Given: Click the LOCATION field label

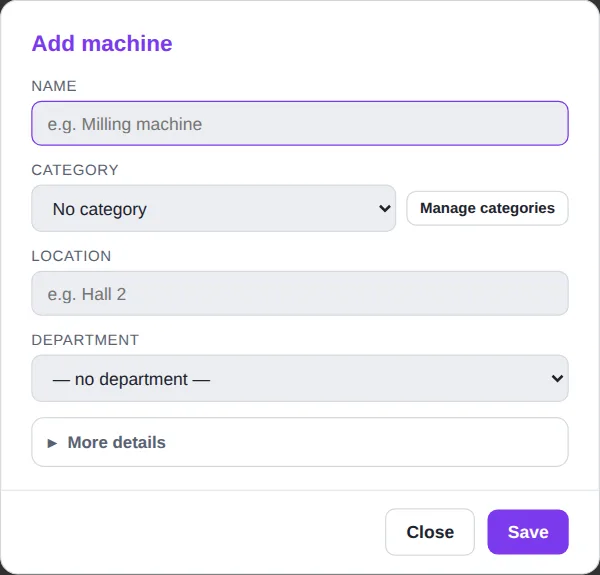Looking at the screenshot, I should coord(71,256).
